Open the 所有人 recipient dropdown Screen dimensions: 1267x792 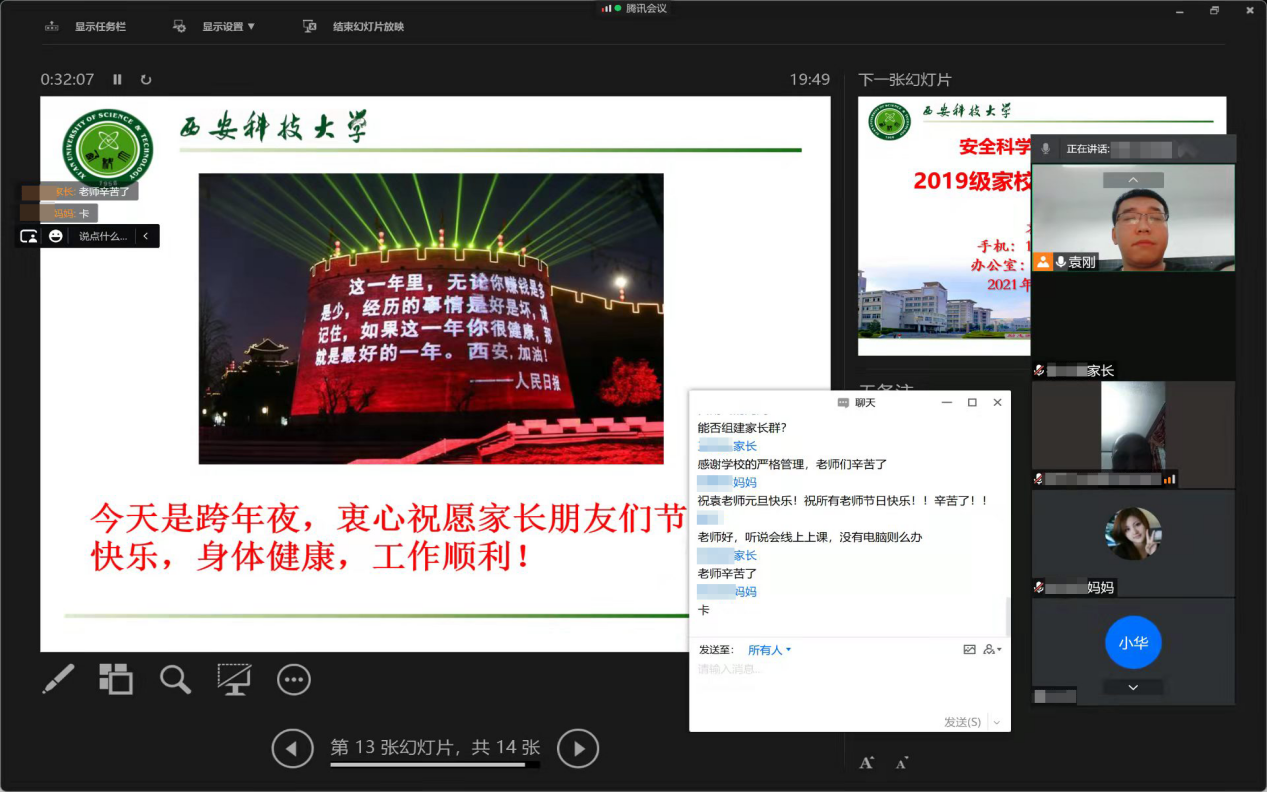coord(769,650)
